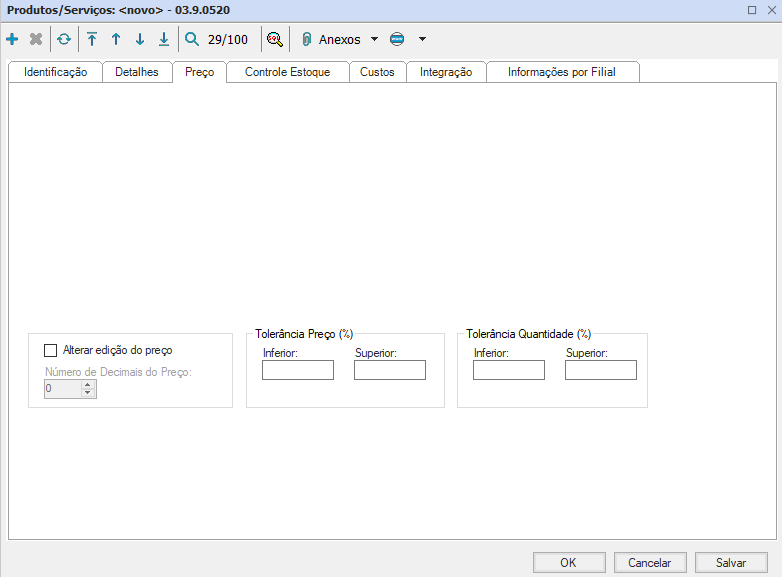Expand the dropdown arrow after the blue globe icon
Viewport: 782px width, 577px height.
click(x=422, y=40)
